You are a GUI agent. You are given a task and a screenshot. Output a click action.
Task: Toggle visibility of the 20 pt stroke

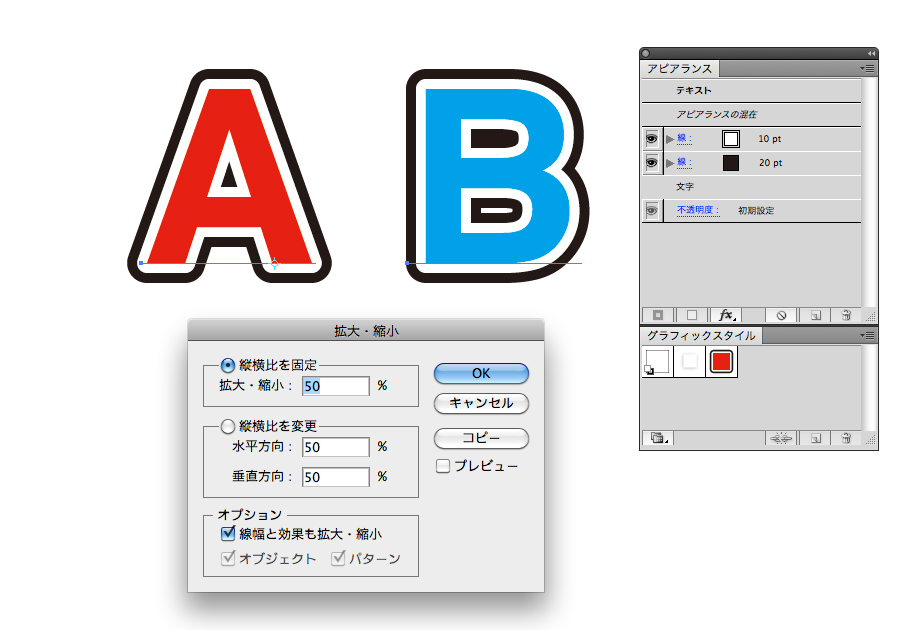tap(652, 162)
